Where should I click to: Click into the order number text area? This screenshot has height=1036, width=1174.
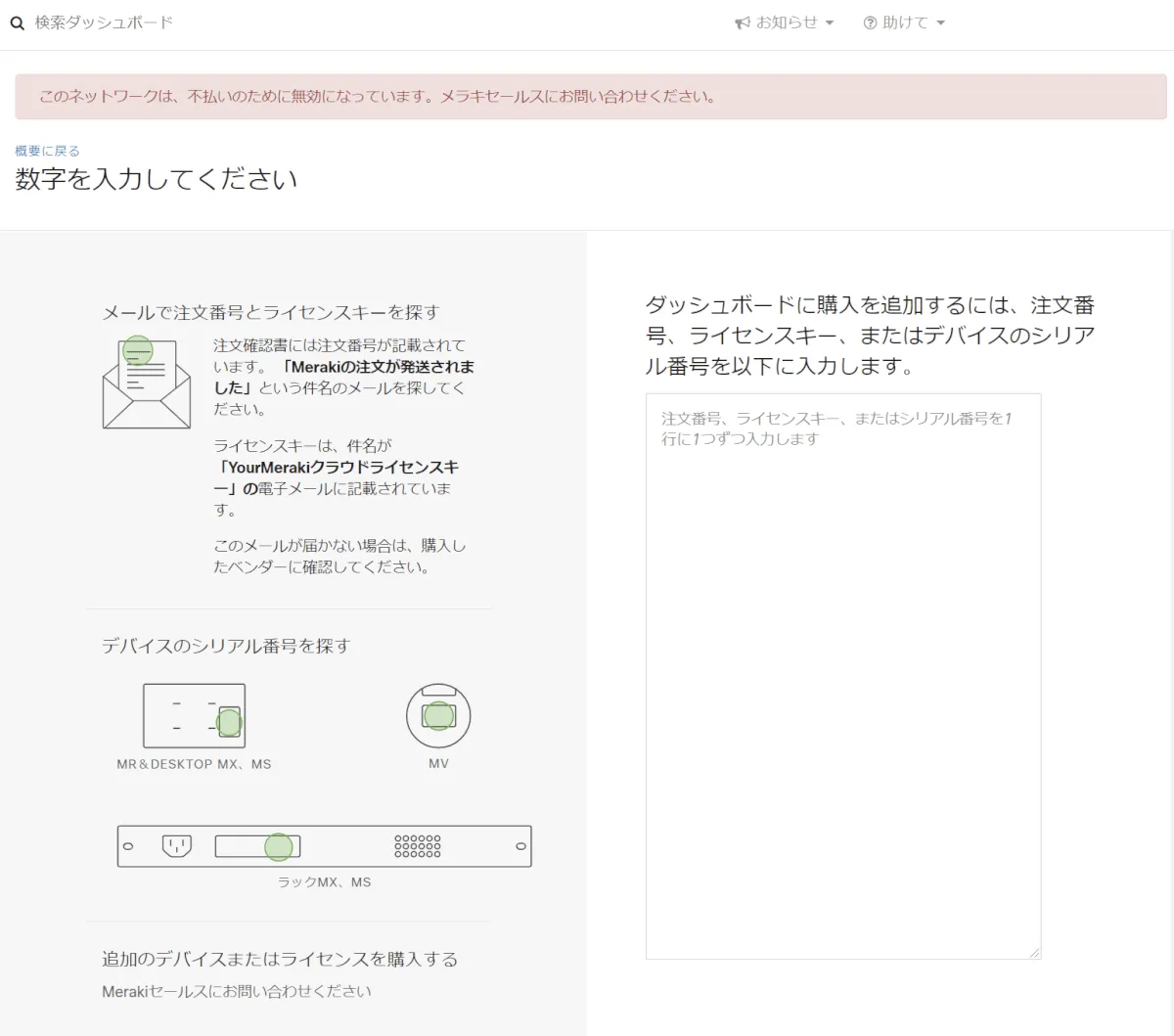tap(842, 675)
